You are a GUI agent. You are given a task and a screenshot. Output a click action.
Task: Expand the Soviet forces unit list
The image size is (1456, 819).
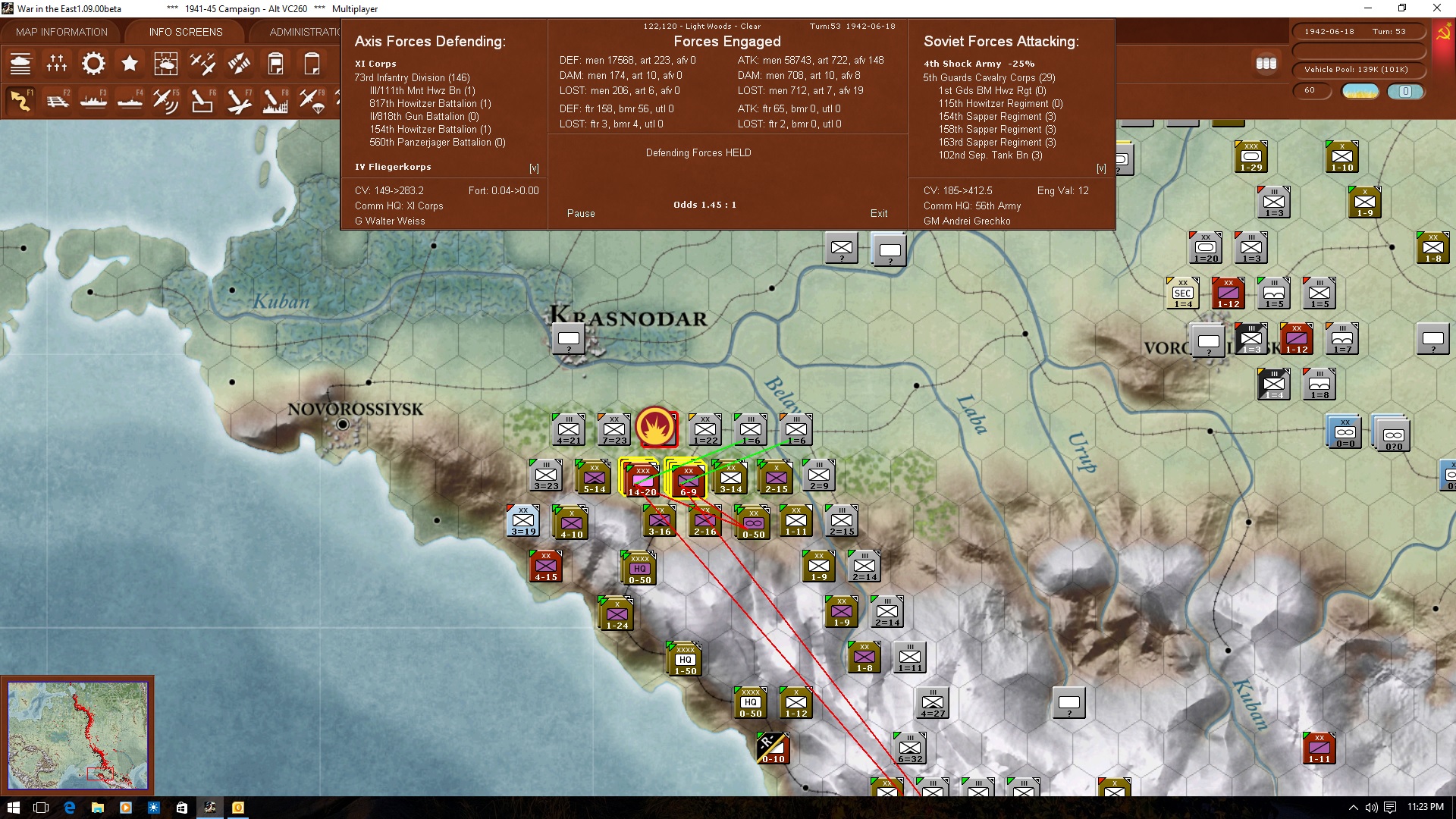coord(1101,168)
